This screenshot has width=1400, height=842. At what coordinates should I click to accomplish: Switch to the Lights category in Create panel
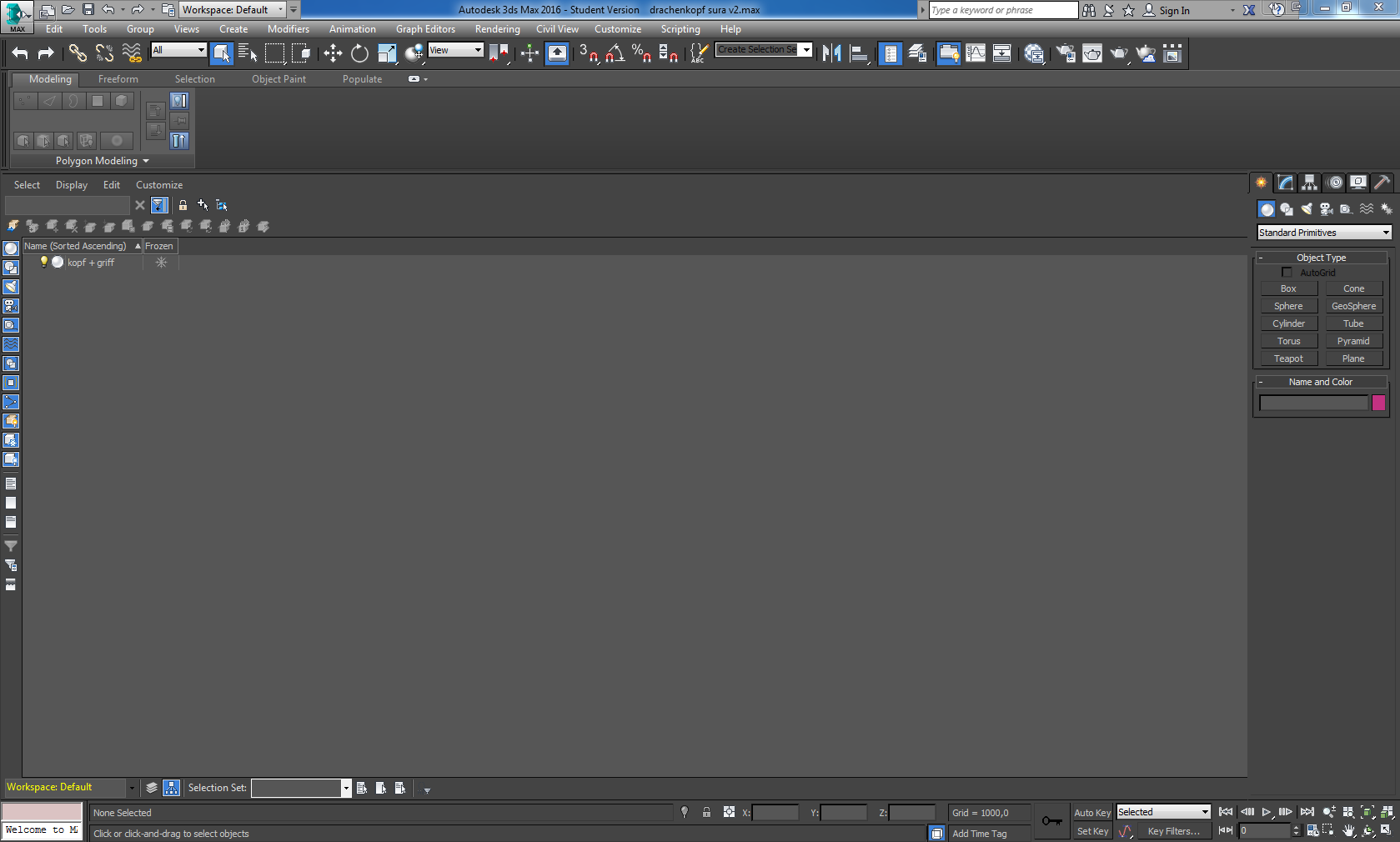tap(1306, 209)
